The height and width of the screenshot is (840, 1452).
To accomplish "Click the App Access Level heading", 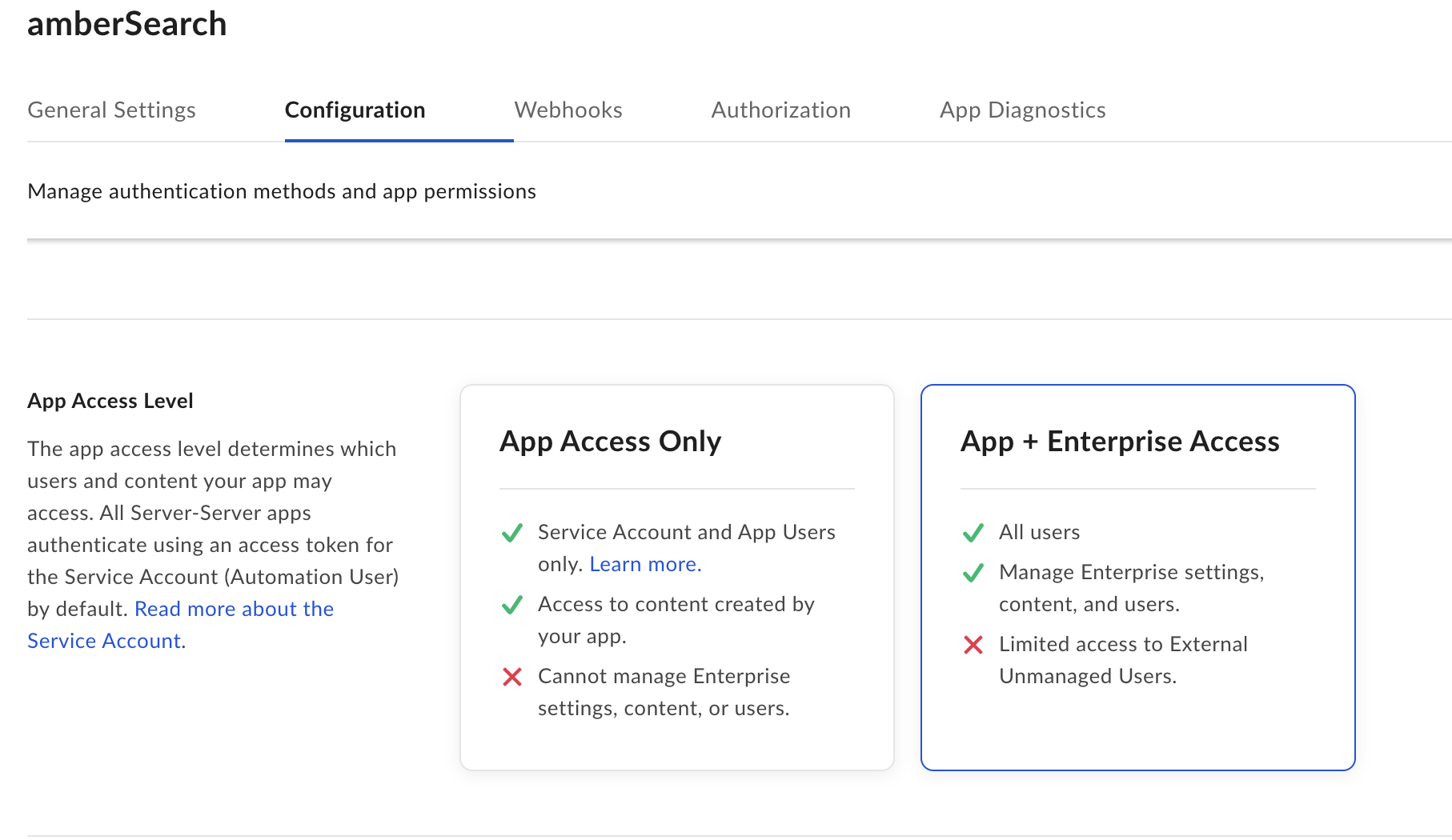I will pos(110,401).
